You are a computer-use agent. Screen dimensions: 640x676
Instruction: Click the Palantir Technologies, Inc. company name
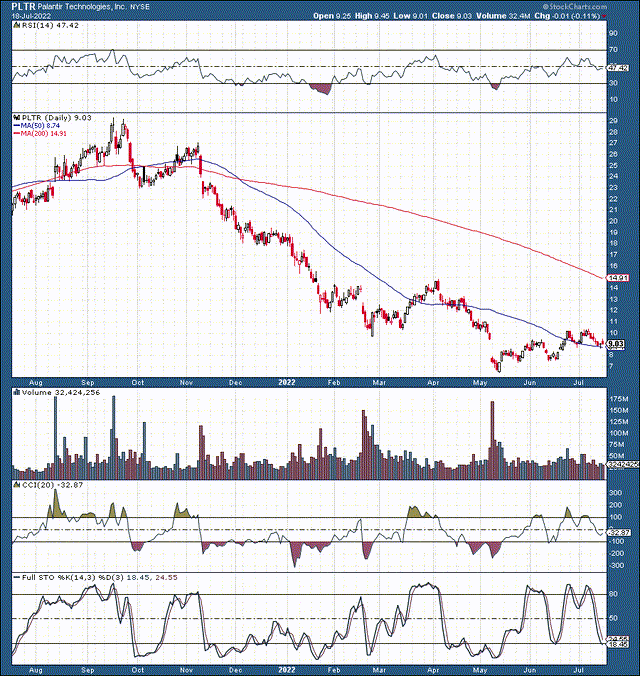pos(81,7)
